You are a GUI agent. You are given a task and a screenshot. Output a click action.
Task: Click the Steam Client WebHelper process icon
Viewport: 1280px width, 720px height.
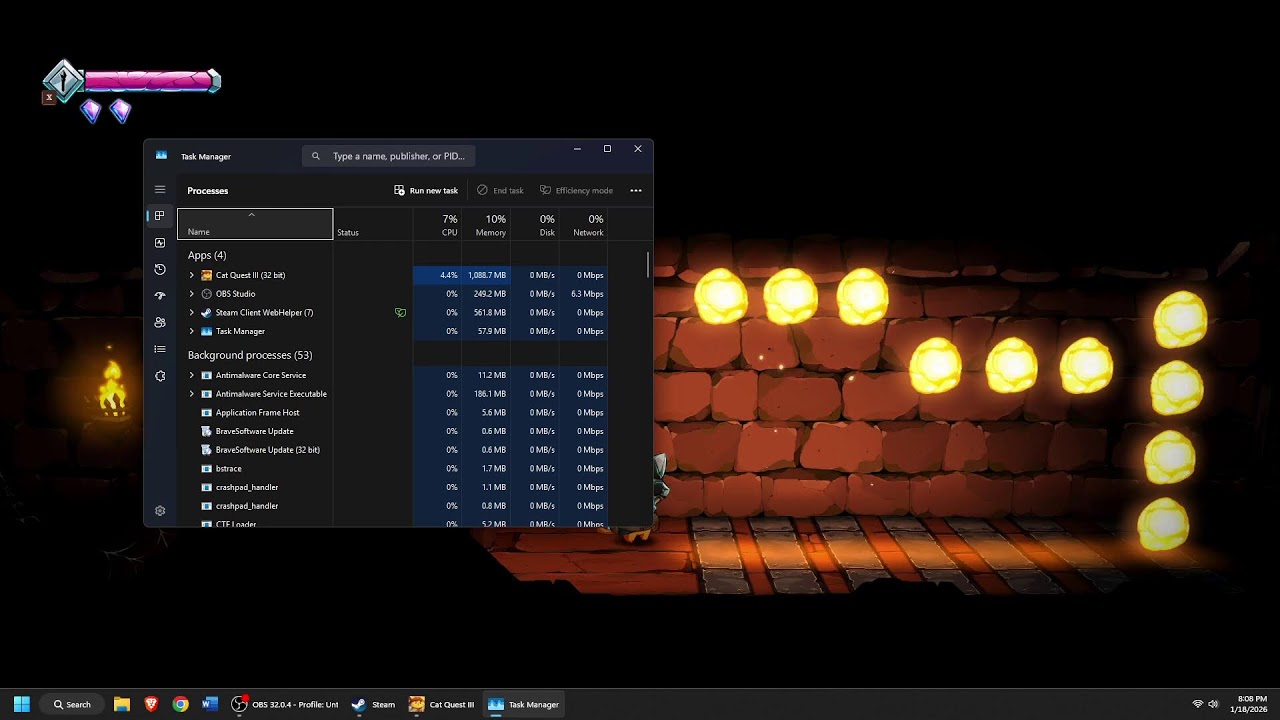(207, 312)
